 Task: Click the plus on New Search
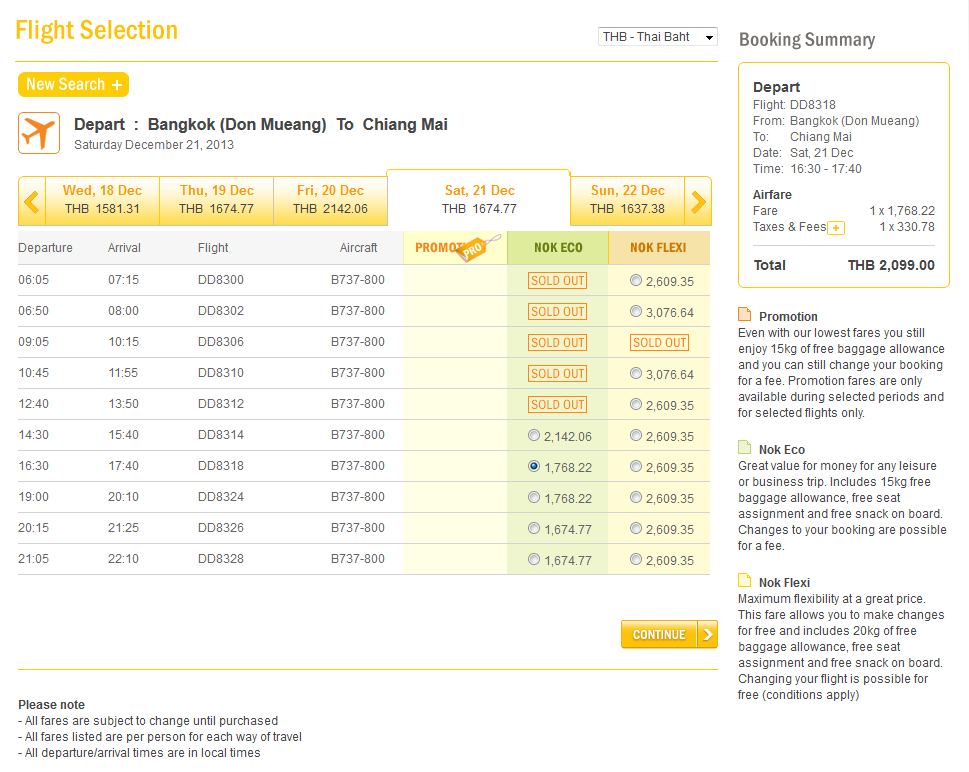pos(117,85)
